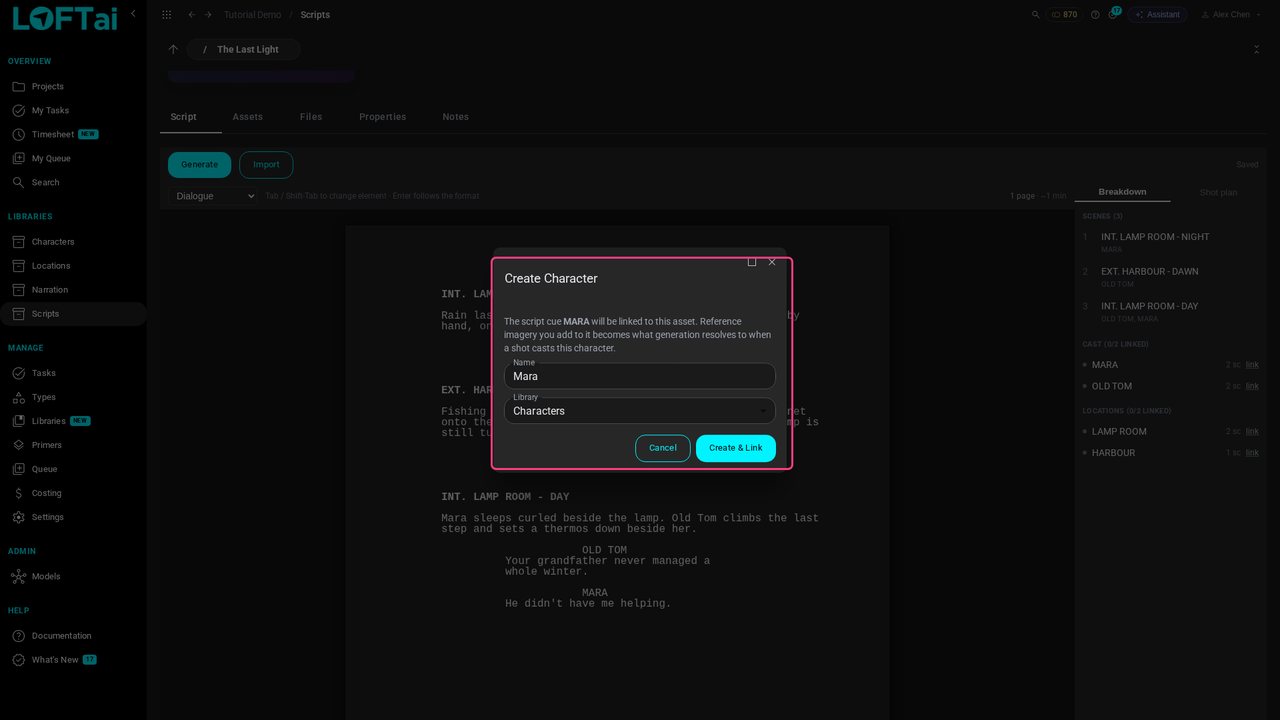Open the Assistant panel

[1157, 15]
